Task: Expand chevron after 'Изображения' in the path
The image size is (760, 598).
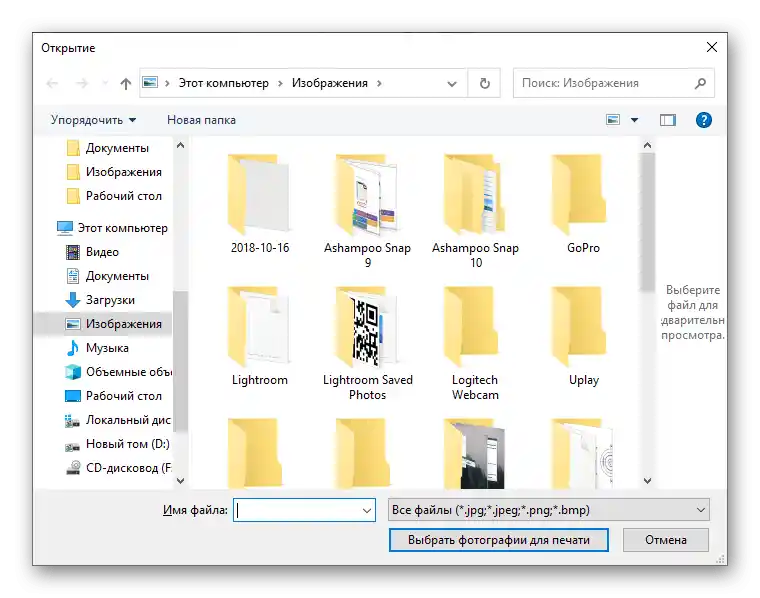Action: click(379, 83)
